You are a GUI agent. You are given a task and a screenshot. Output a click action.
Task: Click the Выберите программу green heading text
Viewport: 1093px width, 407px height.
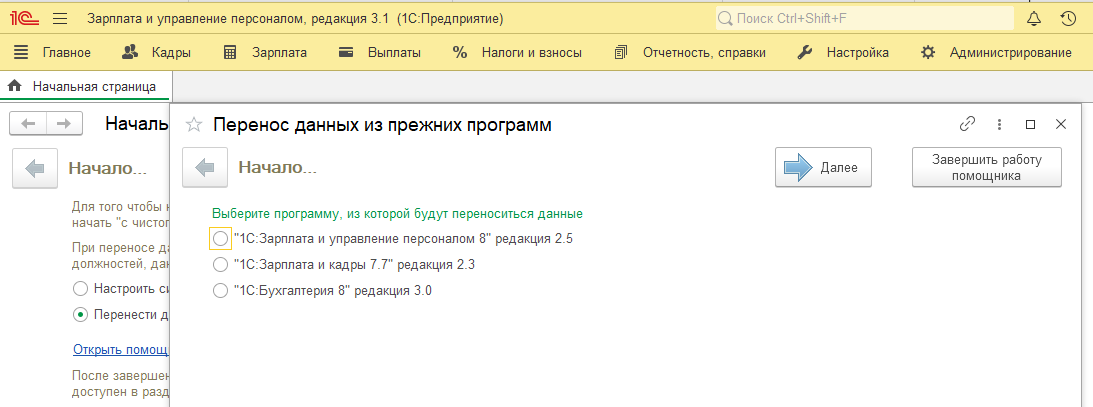[x=397, y=213]
